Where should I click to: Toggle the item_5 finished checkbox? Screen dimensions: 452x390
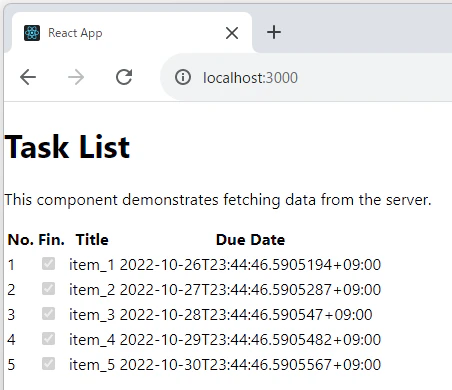pyautogui.click(x=48, y=364)
